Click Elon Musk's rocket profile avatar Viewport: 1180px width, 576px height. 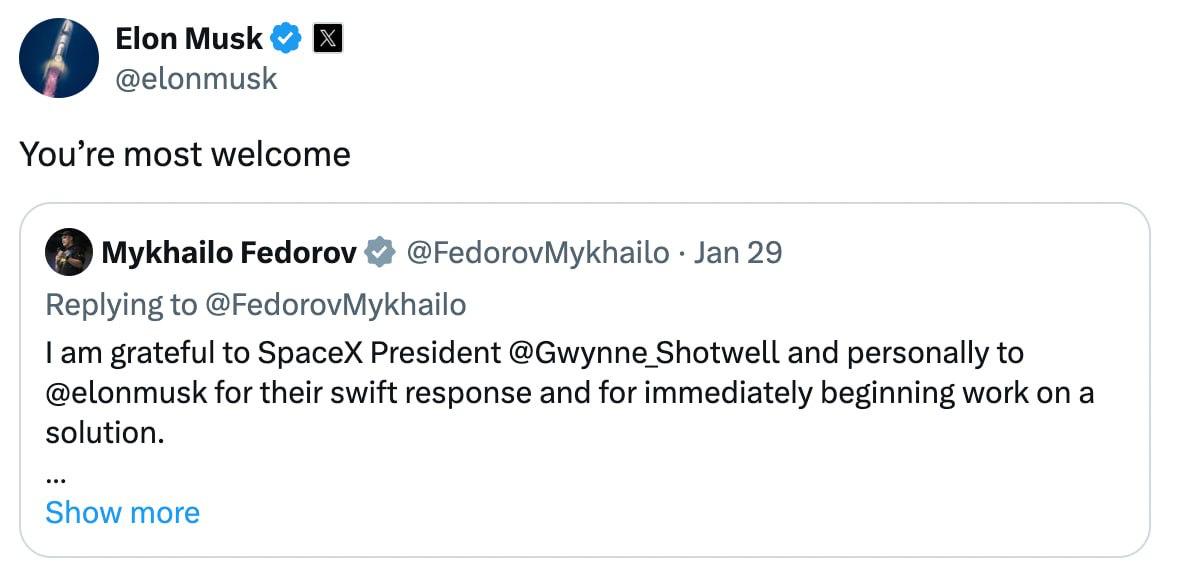(59, 58)
